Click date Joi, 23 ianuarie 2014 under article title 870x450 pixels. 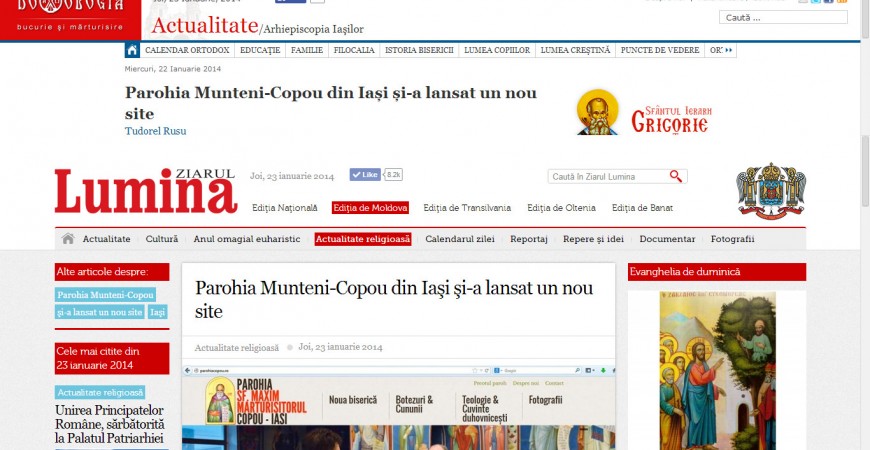pos(340,347)
